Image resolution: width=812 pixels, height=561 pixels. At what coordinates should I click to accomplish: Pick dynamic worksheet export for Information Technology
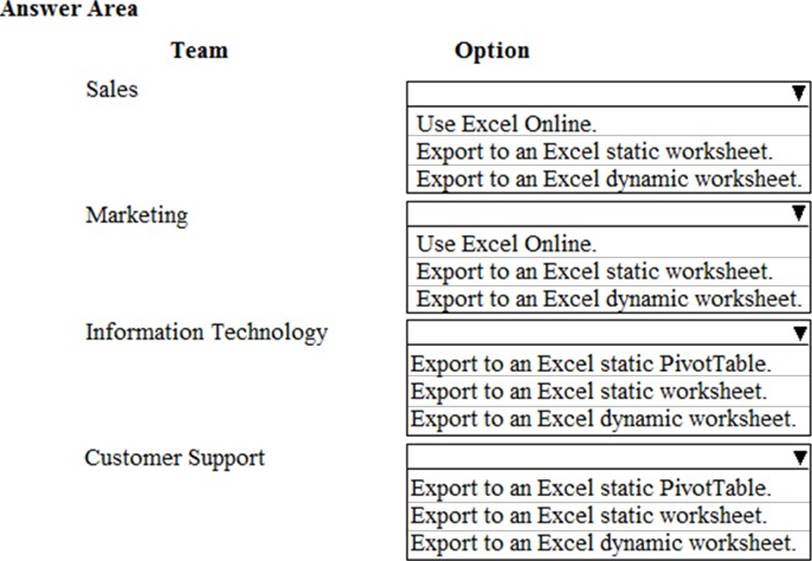click(603, 419)
